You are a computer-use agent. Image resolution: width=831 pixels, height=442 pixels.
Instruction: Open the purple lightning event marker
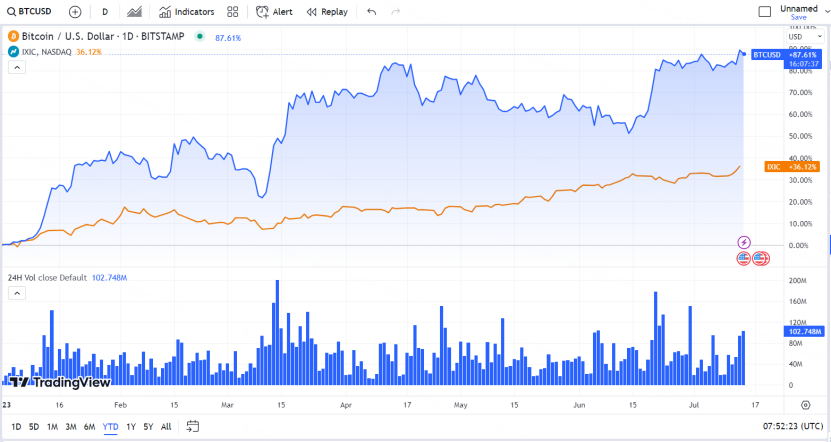tap(744, 243)
